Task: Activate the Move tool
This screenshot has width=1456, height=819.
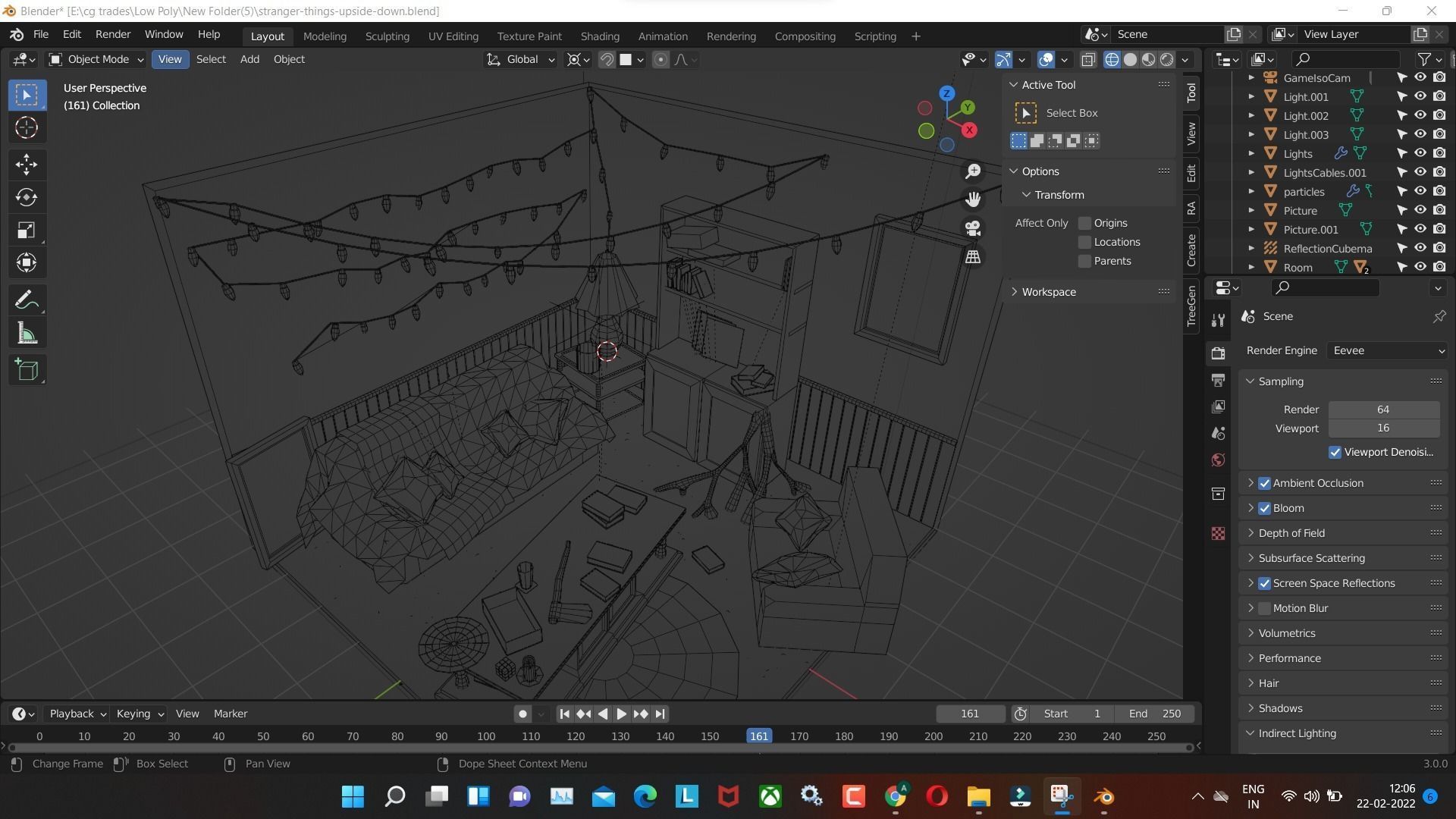Action: 27,164
